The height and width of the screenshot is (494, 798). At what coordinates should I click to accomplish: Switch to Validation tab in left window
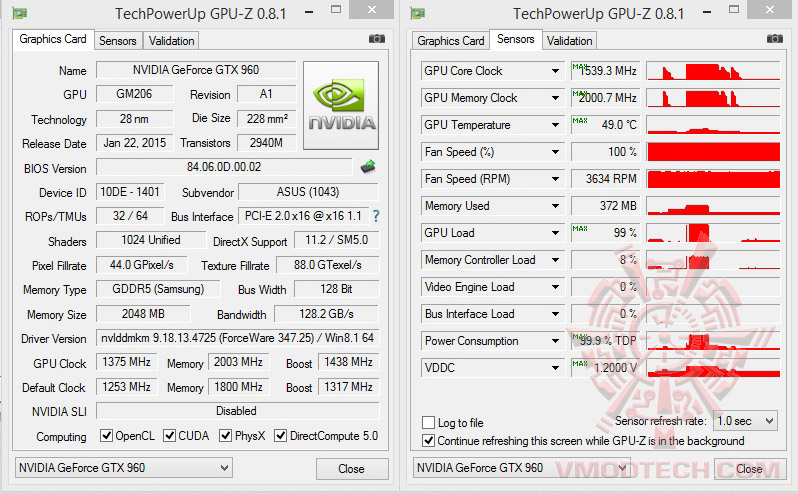click(x=171, y=41)
